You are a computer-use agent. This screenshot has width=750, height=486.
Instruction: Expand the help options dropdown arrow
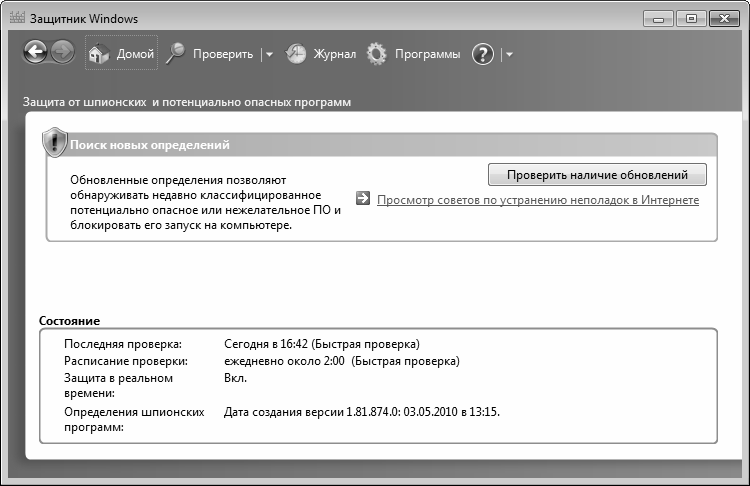[x=509, y=55]
